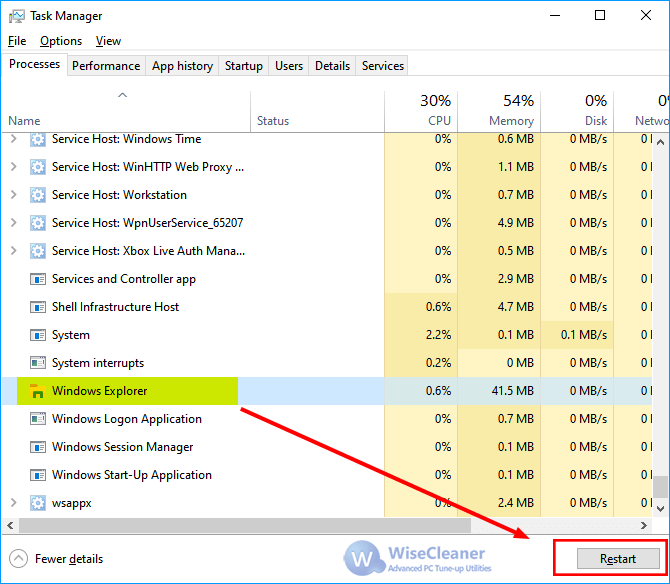Viewport: 670px width, 584px height.
Task: Open the View menu
Action: coord(108,41)
